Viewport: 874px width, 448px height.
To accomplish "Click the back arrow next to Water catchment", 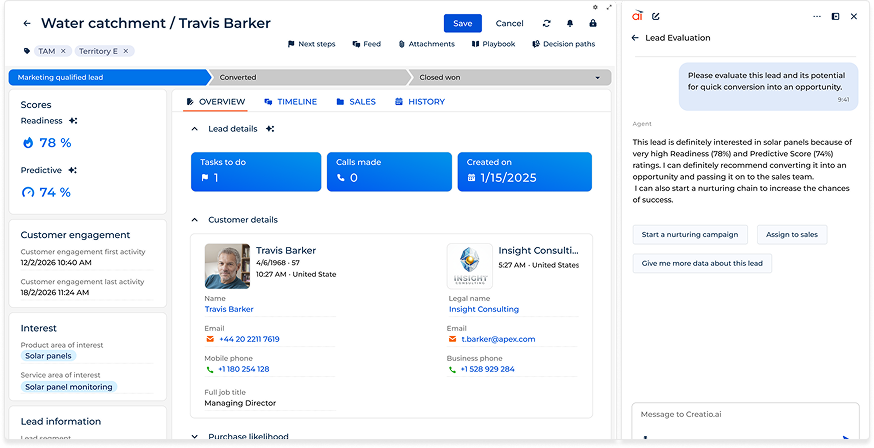I will 26,23.
